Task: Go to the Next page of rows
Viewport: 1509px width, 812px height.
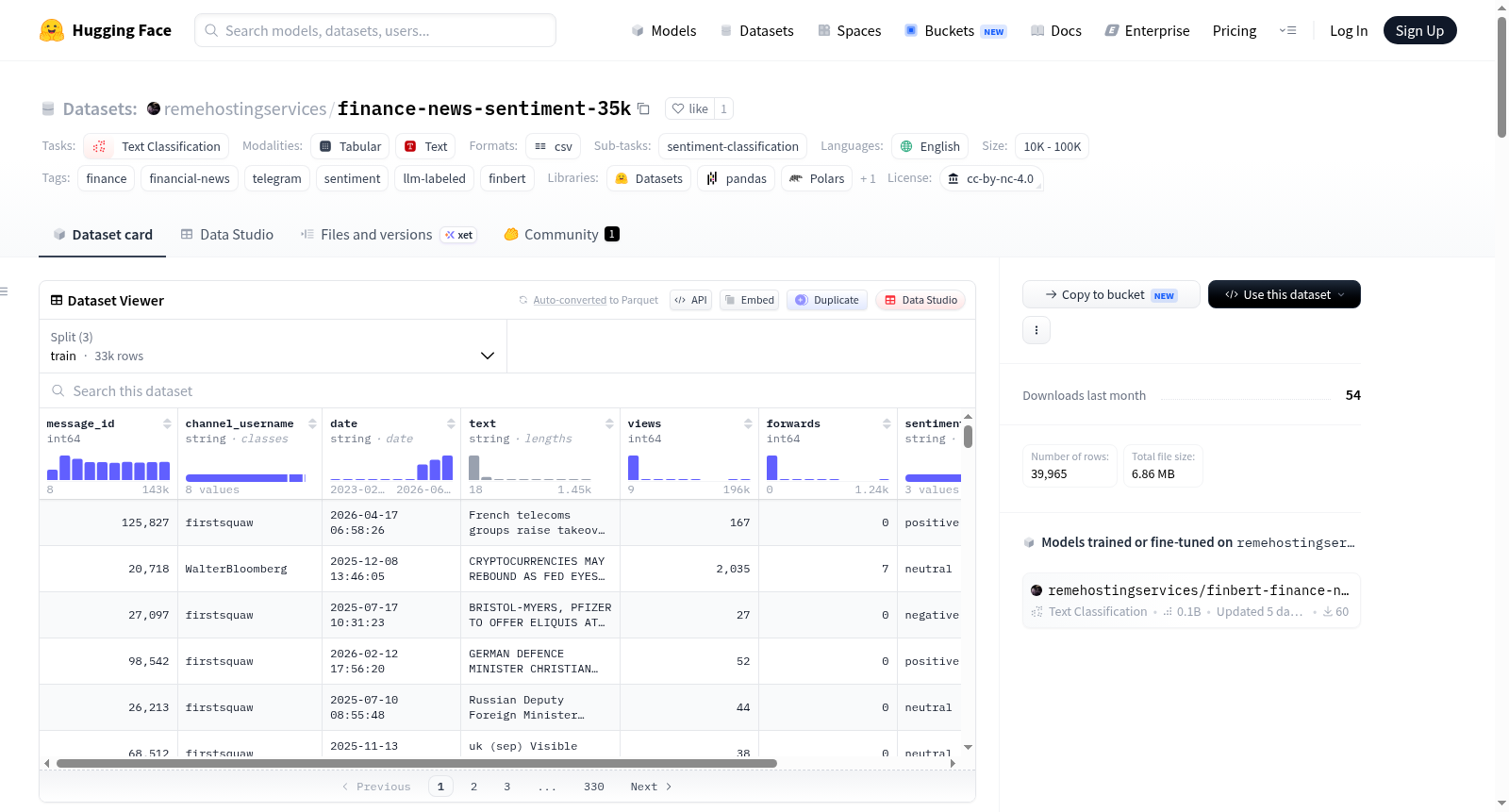Action: 651,787
